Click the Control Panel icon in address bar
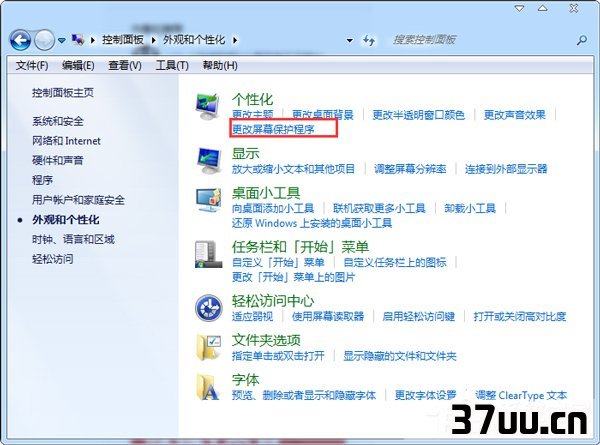This screenshot has height=445, width=600. coord(78,39)
